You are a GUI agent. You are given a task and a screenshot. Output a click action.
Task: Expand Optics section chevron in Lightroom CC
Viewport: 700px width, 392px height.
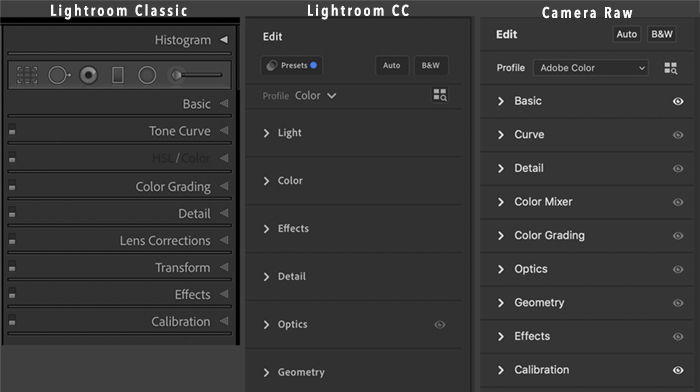[x=267, y=325]
